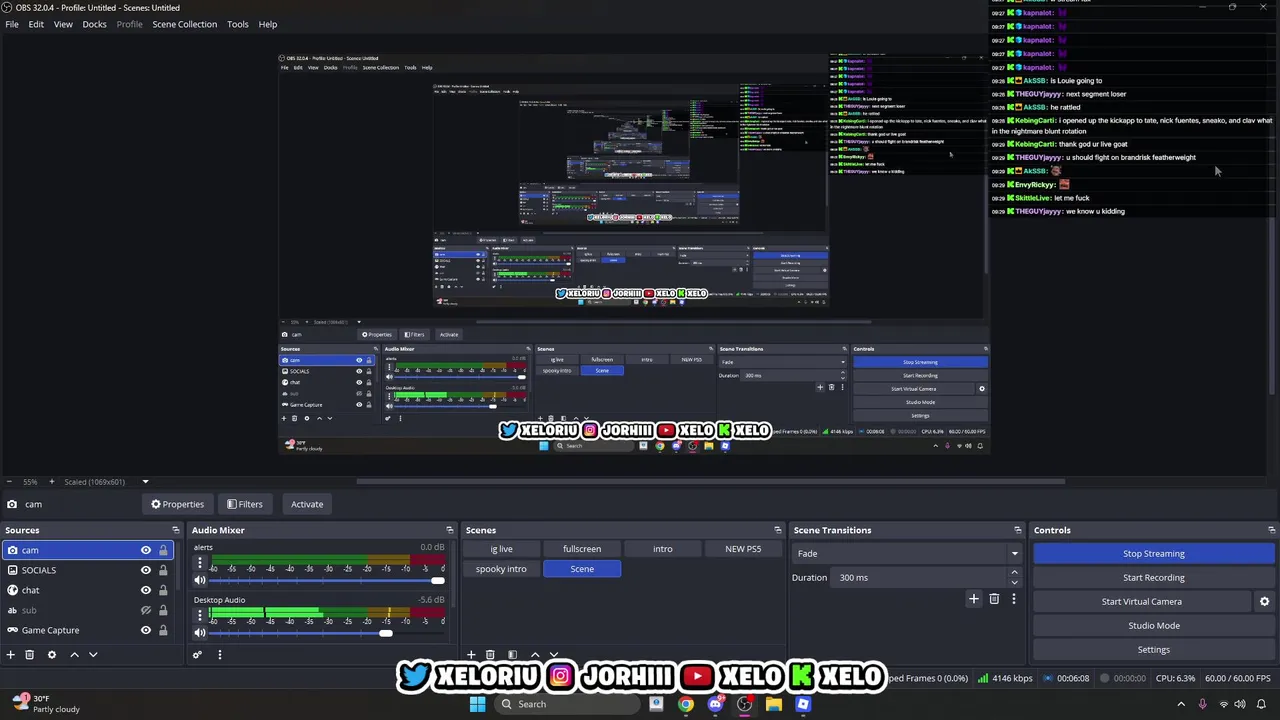Click the Start Recording button
The height and width of the screenshot is (720, 1280).
tap(1154, 577)
